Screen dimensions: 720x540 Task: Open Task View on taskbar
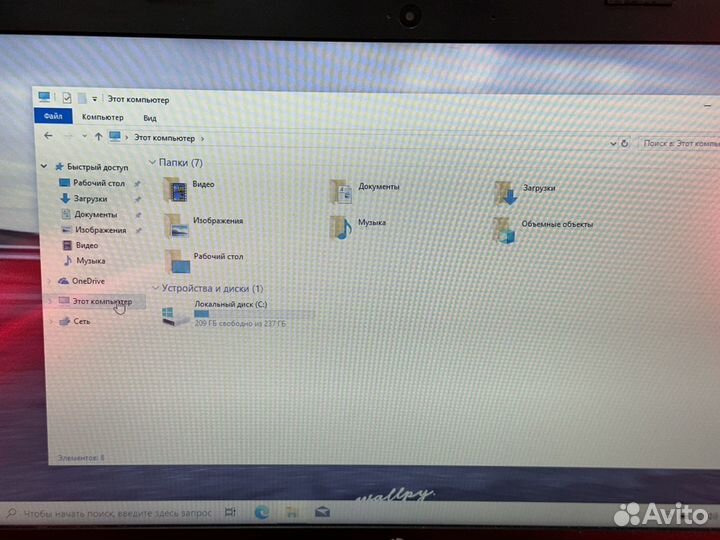coord(231,512)
